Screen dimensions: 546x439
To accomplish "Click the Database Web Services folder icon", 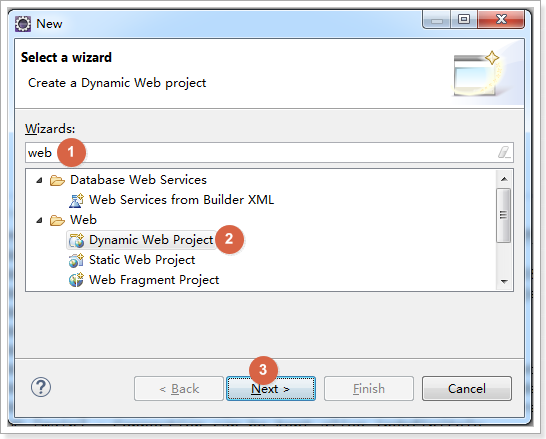I will [57, 180].
